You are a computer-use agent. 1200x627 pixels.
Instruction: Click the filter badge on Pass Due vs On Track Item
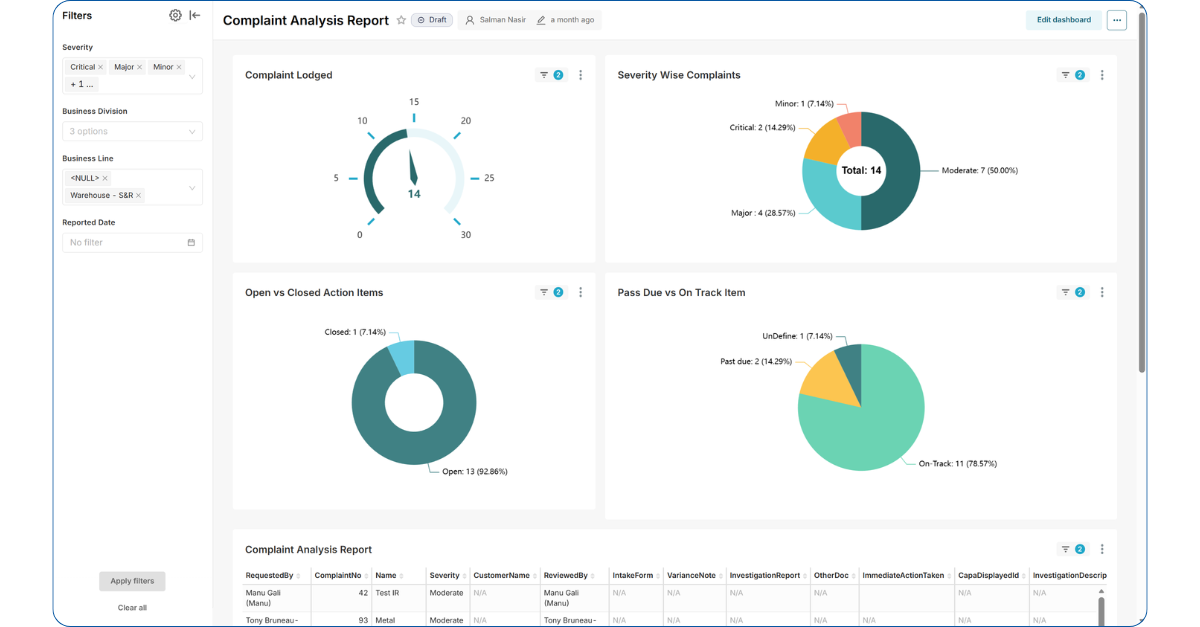pos(1080,292)
